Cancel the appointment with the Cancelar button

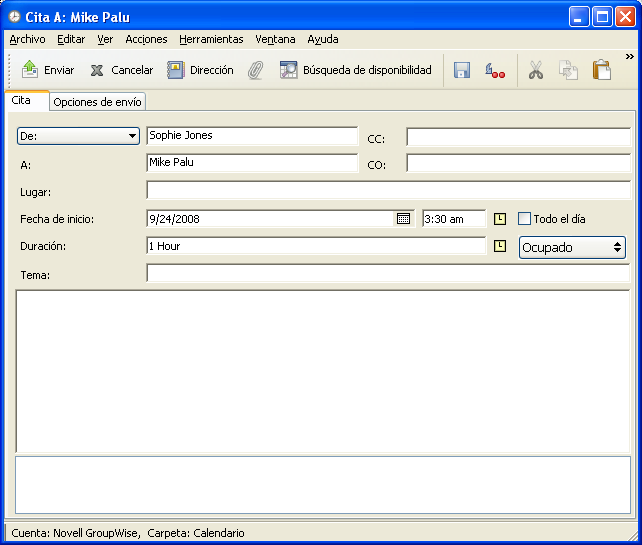(x=121, y=70)
